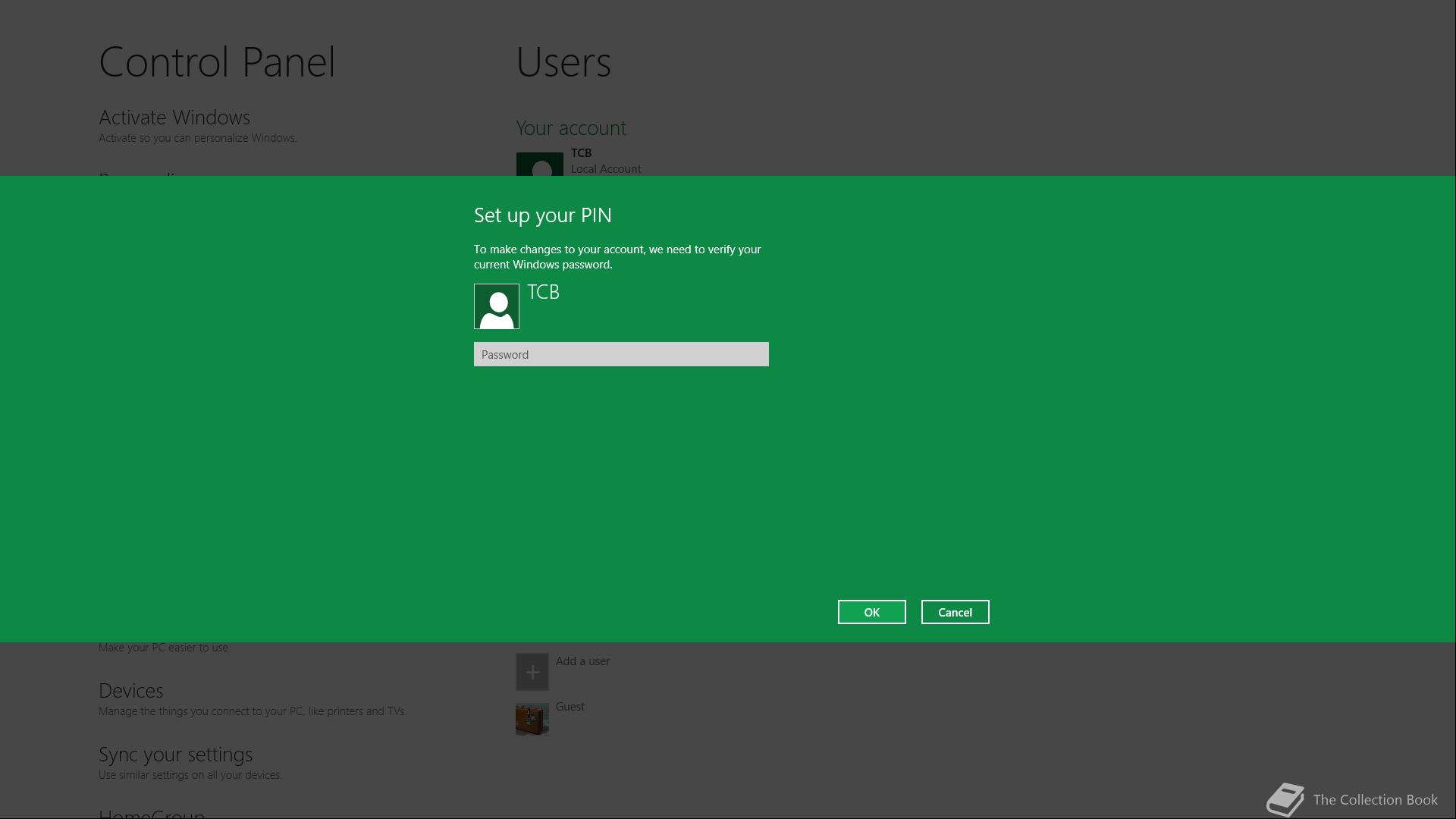The image size is (1456, 819).
Task: Open the HomeGroup category
Action: point(152,814)
